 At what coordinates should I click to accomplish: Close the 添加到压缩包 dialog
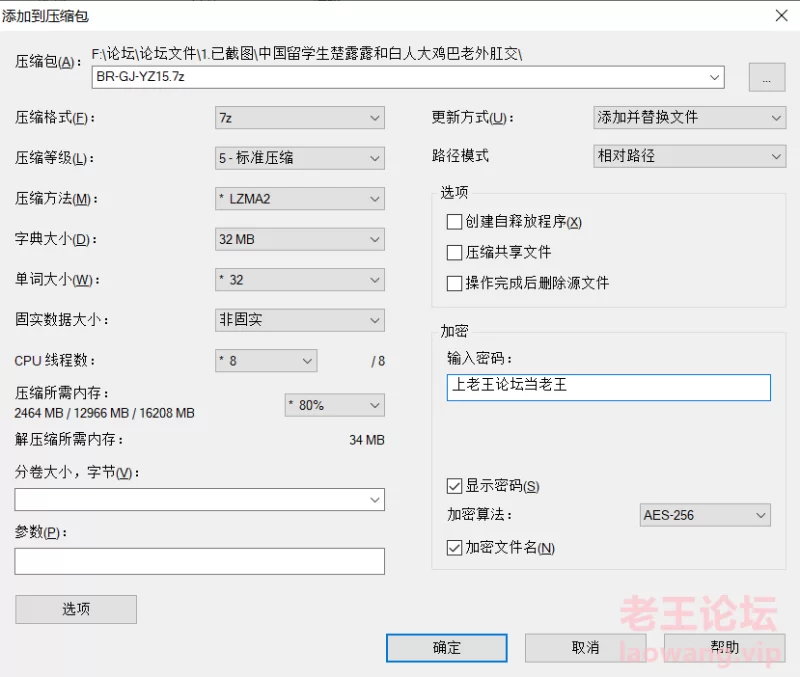coord(782,16)
